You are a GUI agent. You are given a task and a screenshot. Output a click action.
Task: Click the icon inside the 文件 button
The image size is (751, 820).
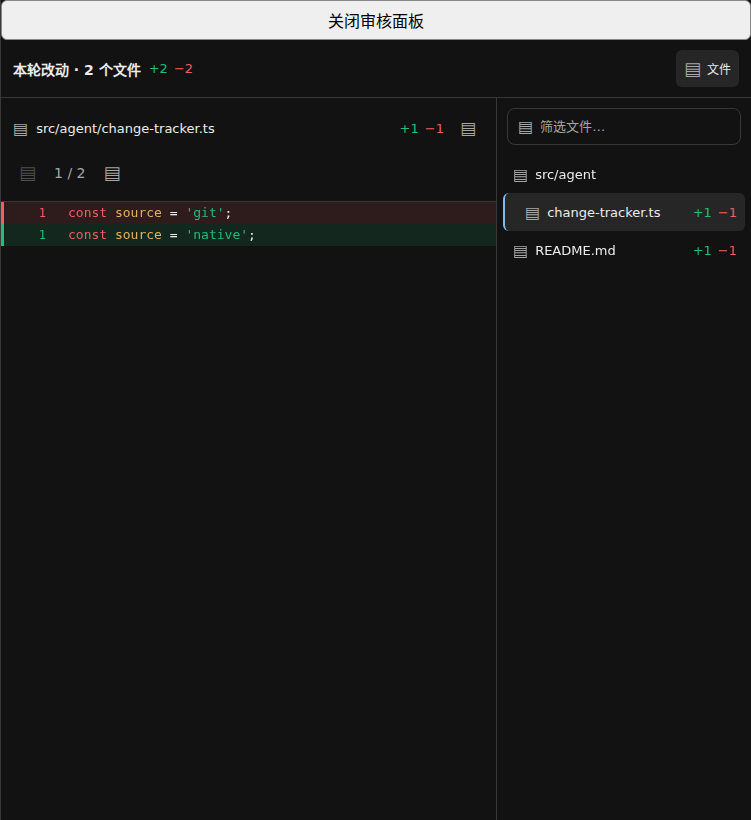(x=692, y=70)
